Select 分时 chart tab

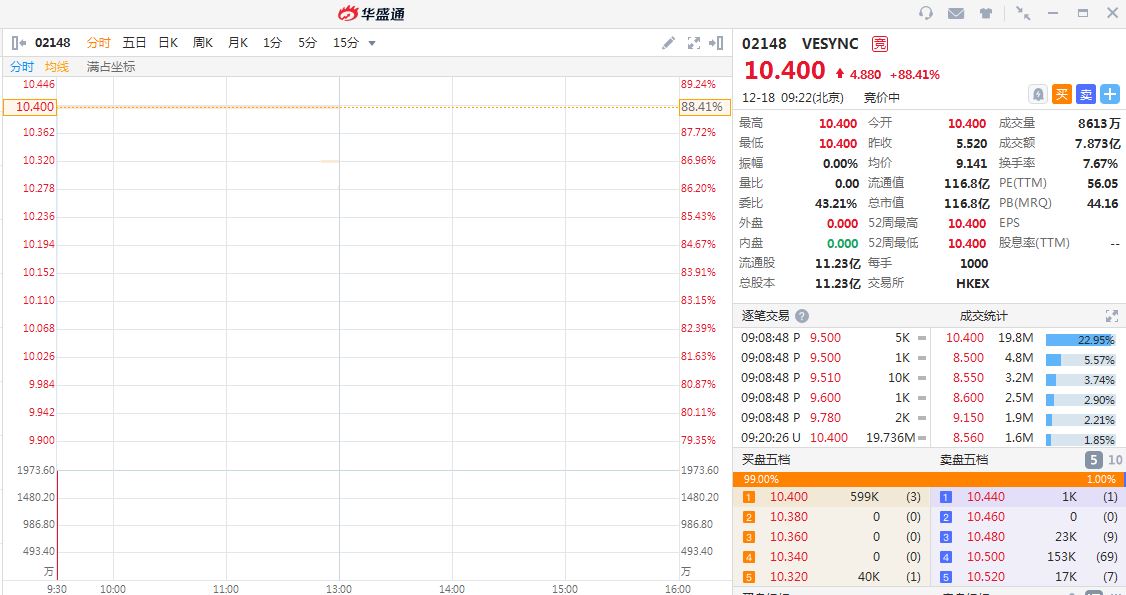pos(99,43)
